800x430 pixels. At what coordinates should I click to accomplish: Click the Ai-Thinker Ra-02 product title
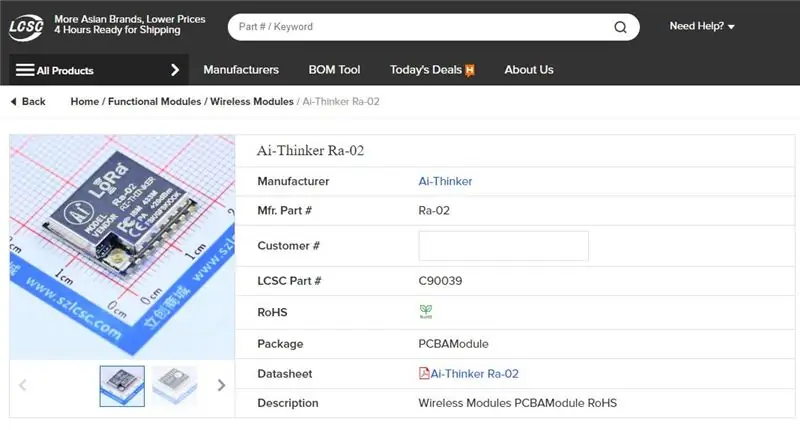tap(310, 150)
